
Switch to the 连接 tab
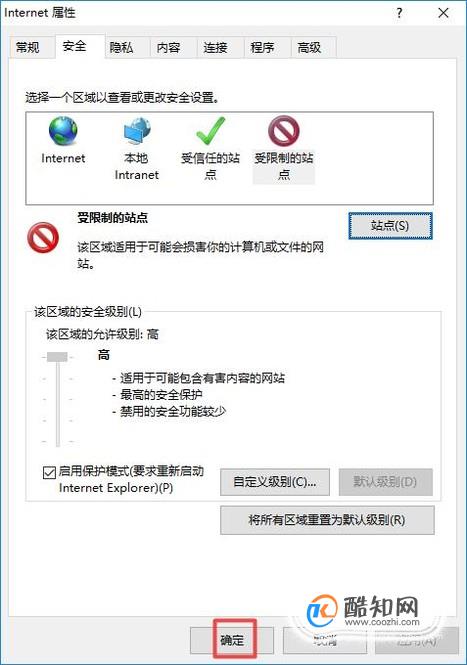pyautogui.click(x=215, y=47)
